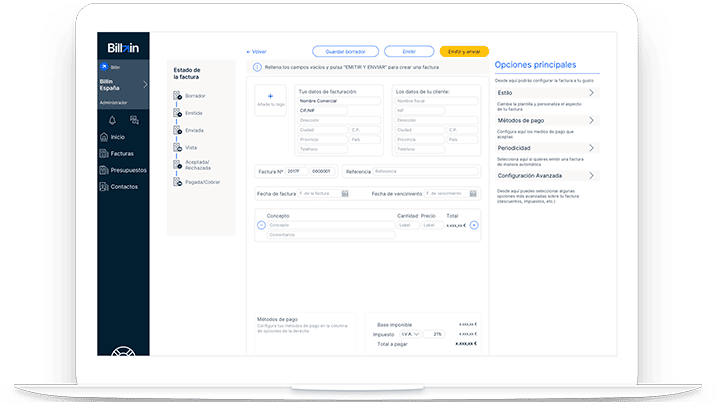The width and height of the screenshot is (716, 402).
Task: Click the Emitir y enviar button
Action: (464, 51)
